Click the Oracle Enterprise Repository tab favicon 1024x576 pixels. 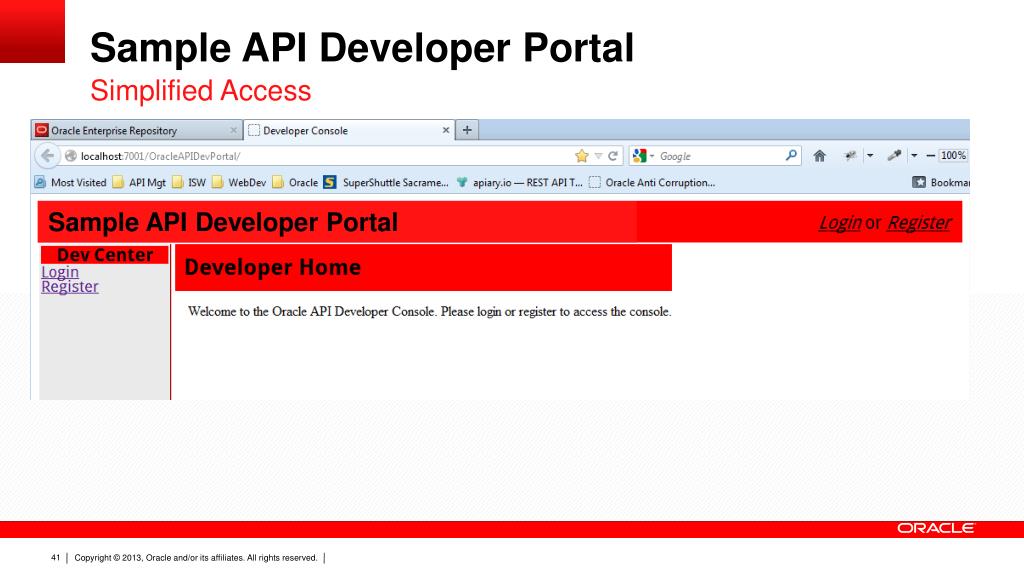(42, 130)
